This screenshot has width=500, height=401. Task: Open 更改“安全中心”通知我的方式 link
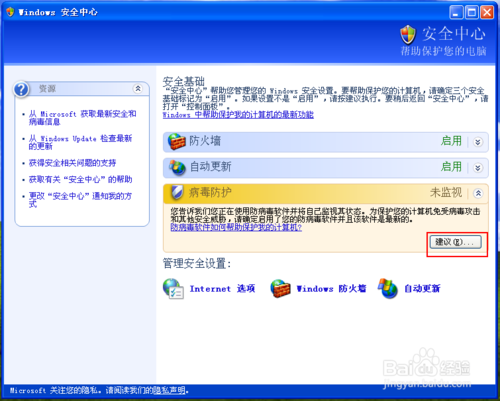[80, 200]
